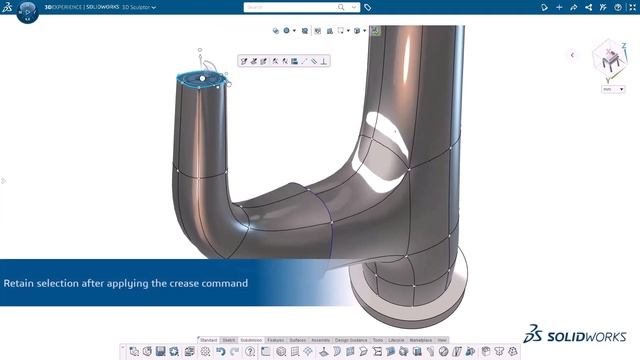Screen dimensions: 640x360
Task: Click the outlined gear icon in bottom toolbar
Action: [x=205, y=351]
